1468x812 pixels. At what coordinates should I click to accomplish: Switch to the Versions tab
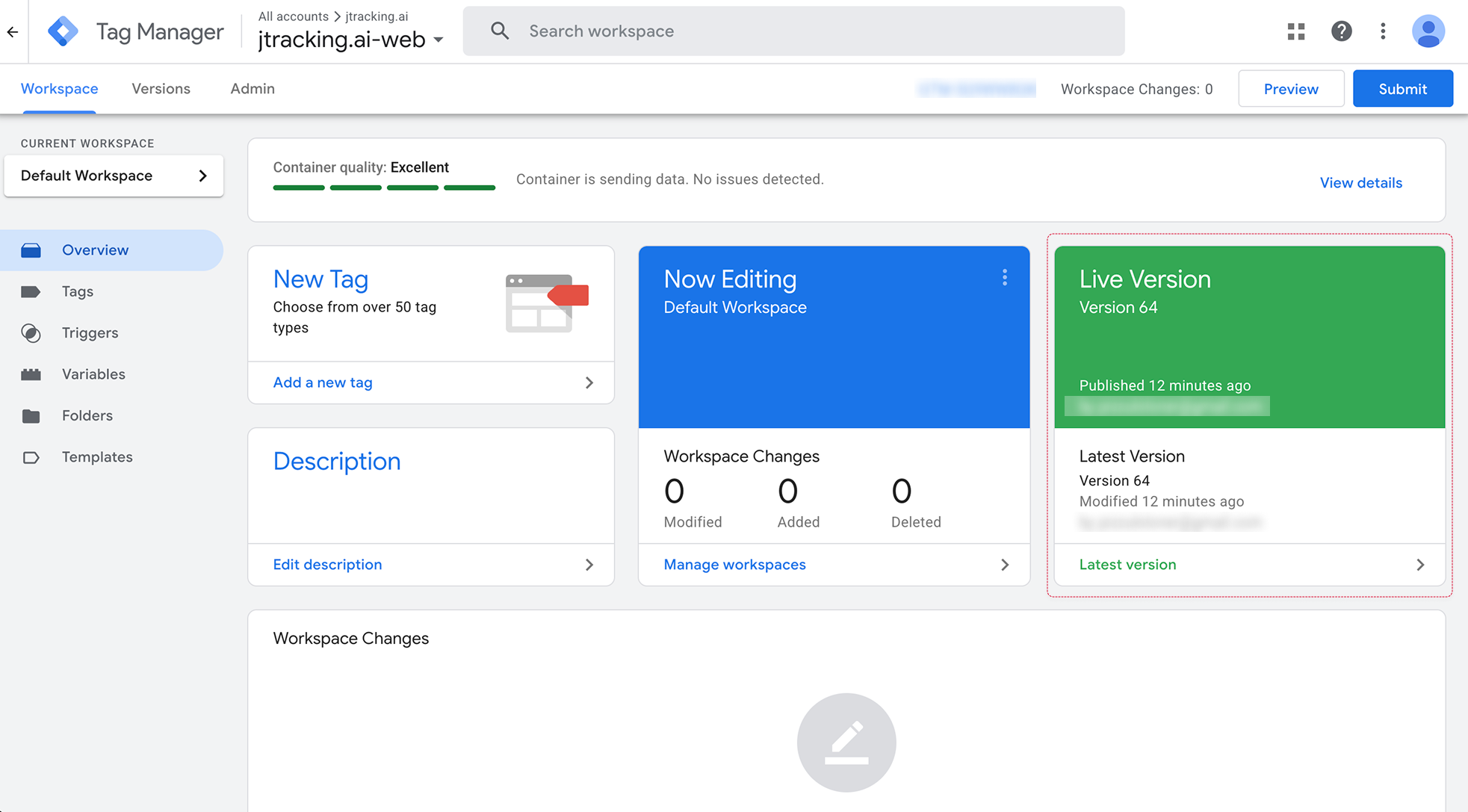coord(161,89)
